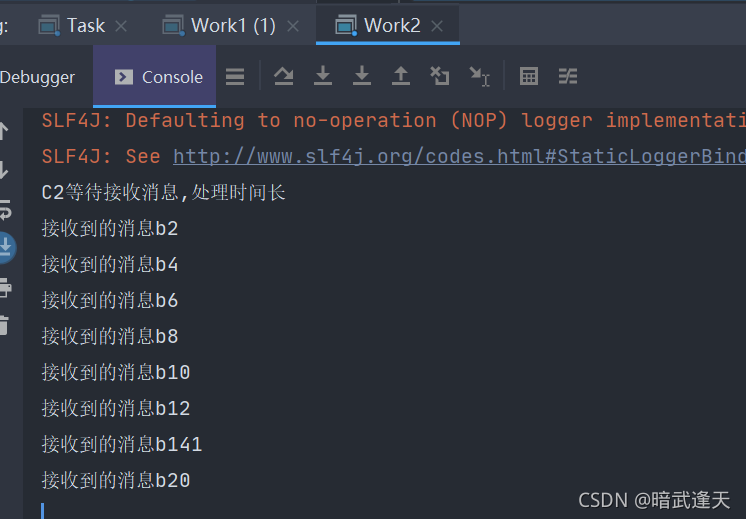Close the Work2 tab

pos(437,26)
